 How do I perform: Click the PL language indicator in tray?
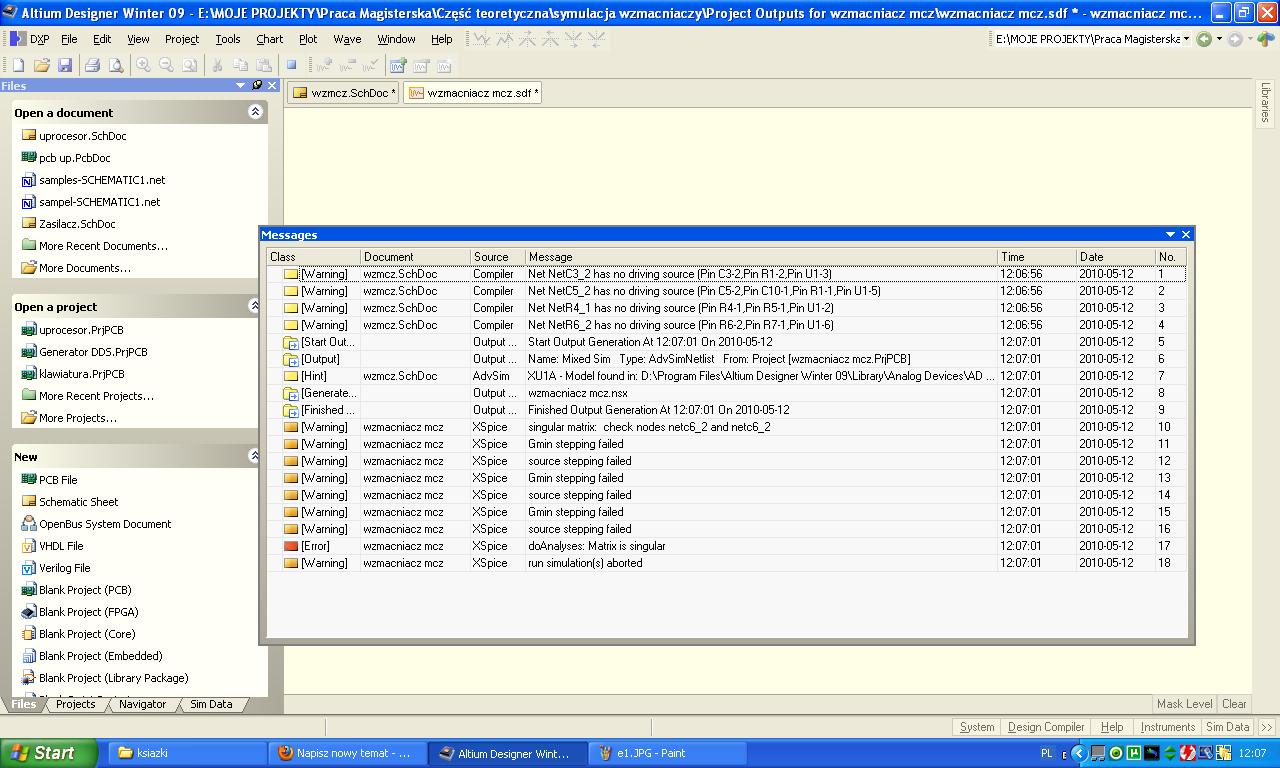pos(1047,753)
